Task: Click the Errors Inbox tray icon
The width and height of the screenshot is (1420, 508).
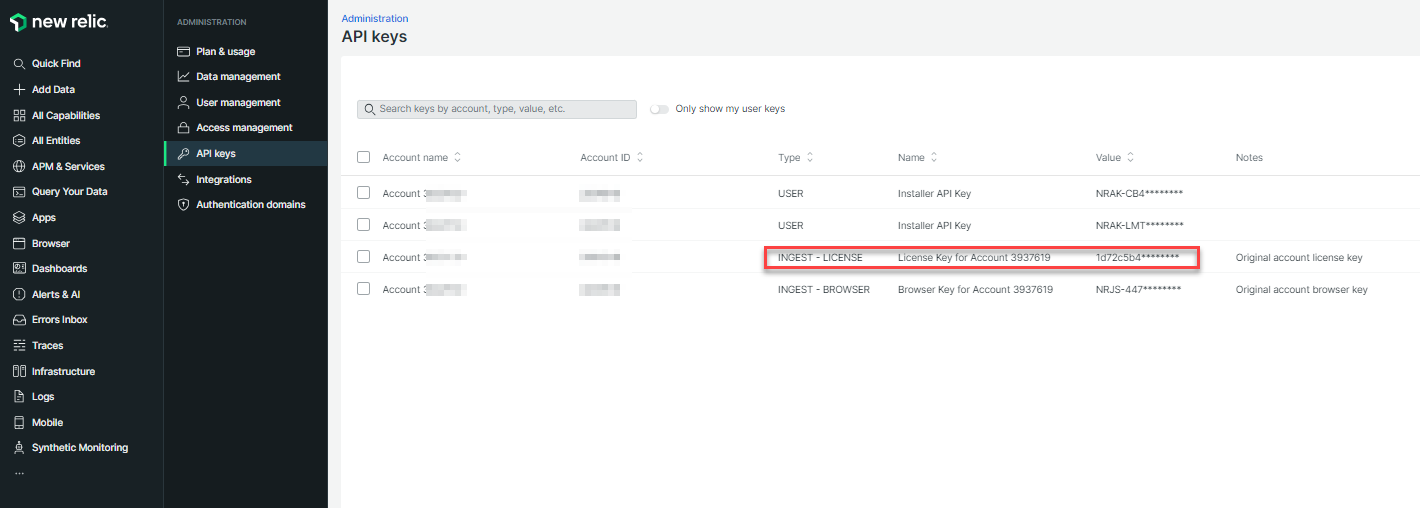Action: [x=19, y=320]
